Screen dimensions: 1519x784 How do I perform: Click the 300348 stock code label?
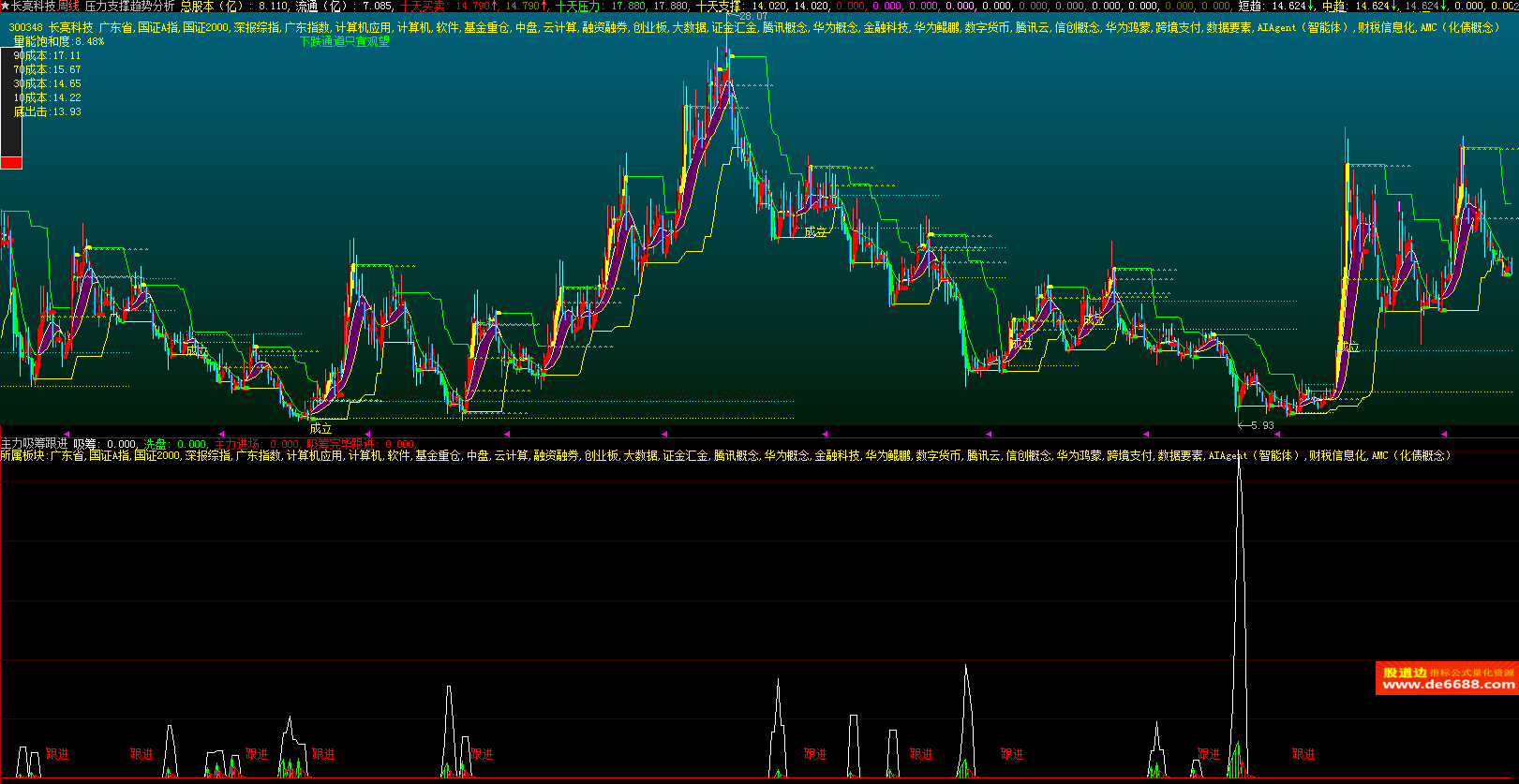point(26,28)
